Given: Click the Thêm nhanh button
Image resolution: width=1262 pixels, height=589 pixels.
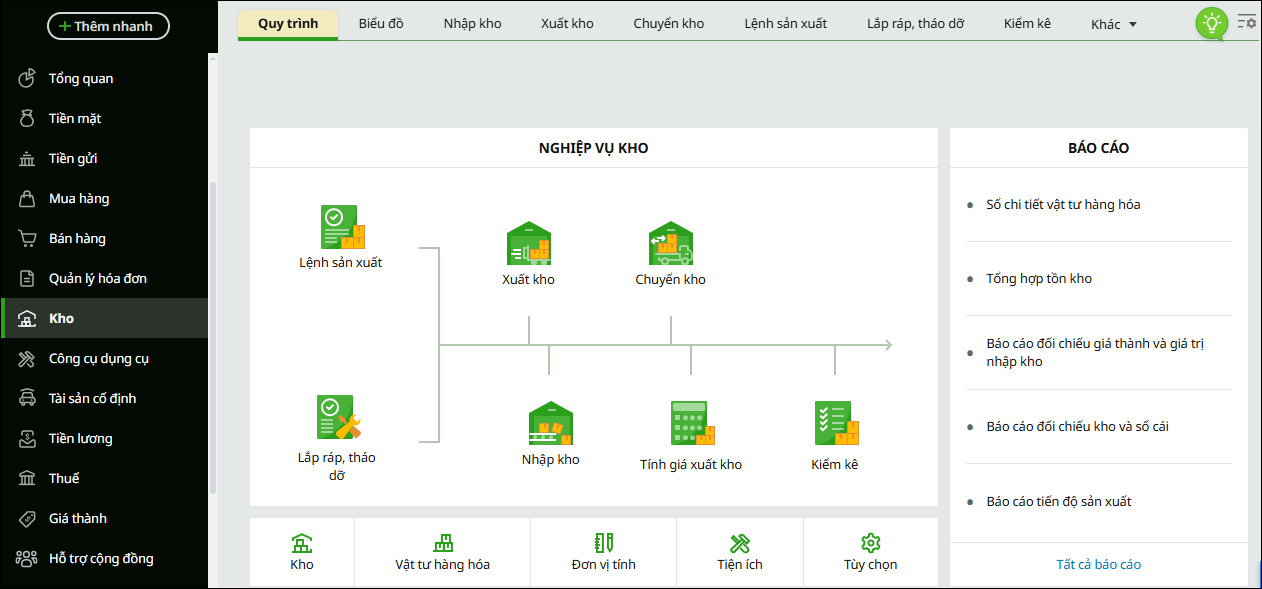Looking at the screenshot, I should click(x=108, y=26).
